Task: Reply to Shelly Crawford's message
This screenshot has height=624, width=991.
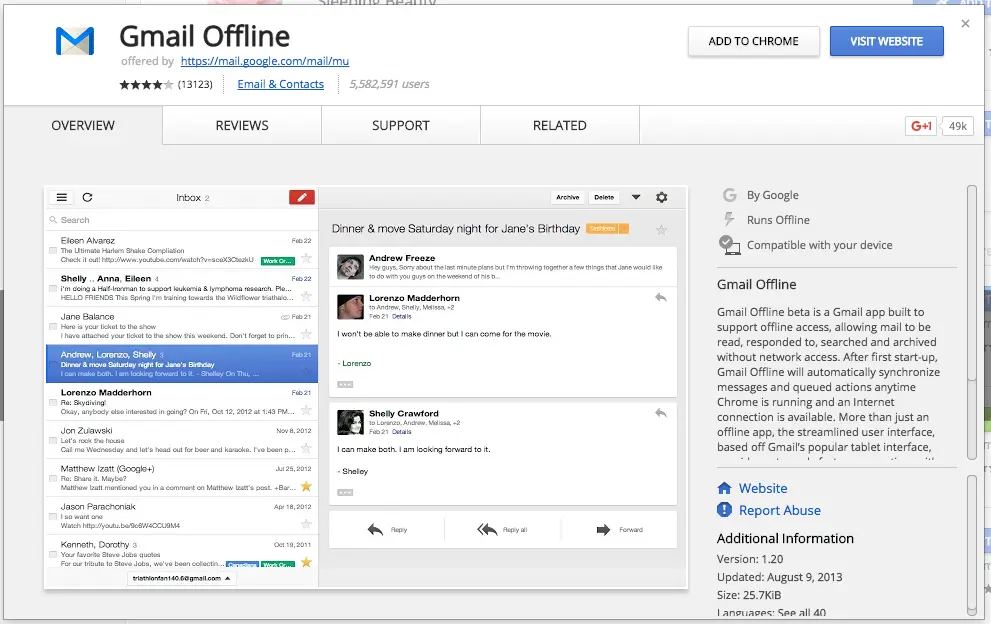Action: tap(660, 413)
